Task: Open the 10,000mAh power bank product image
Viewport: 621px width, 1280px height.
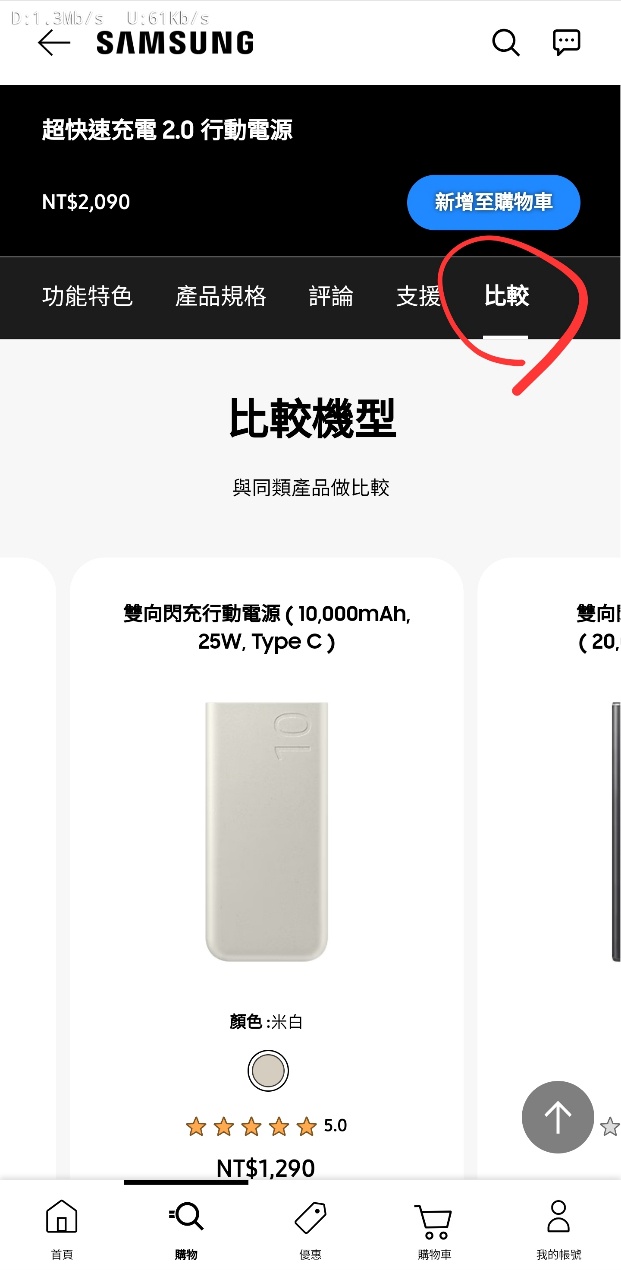Action: (267, 831)
